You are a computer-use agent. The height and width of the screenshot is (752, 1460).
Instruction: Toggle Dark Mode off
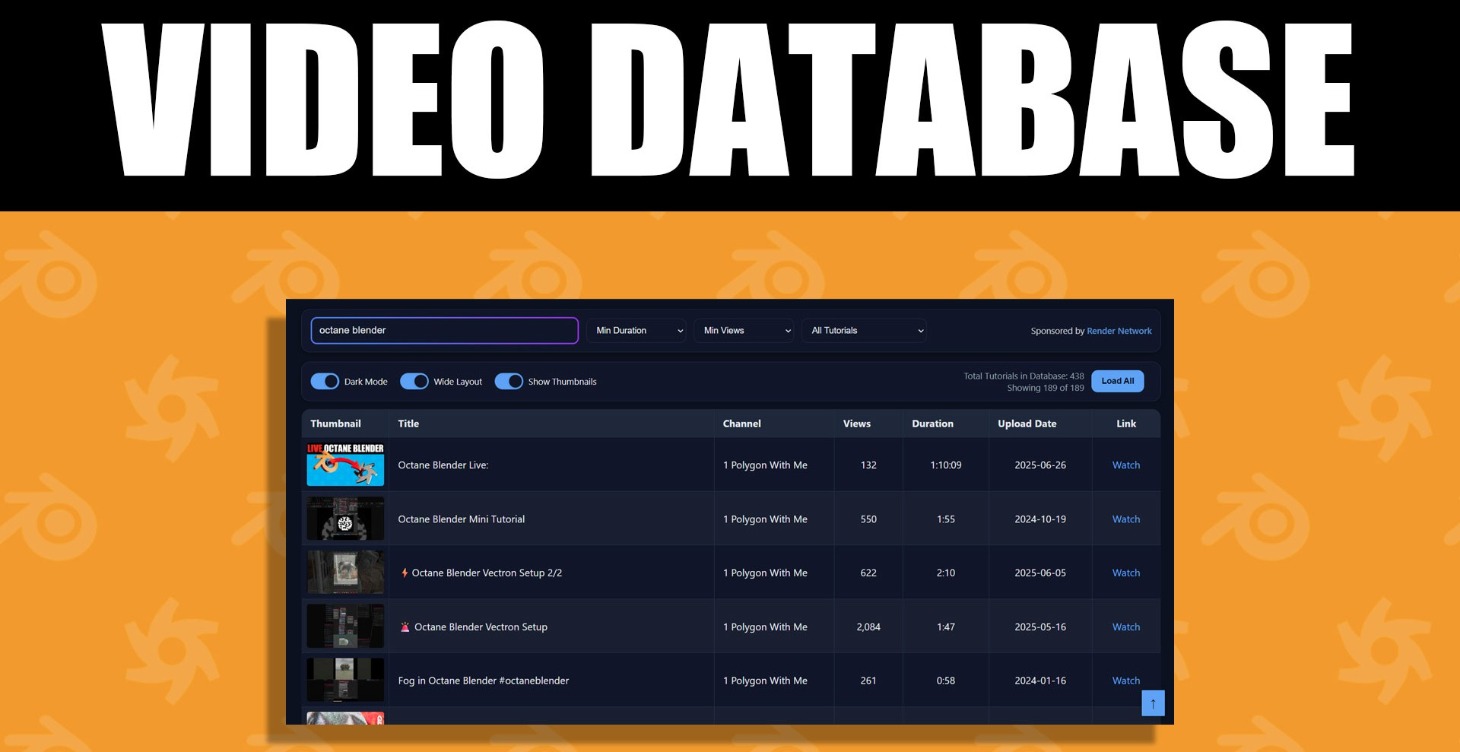click(x=325, y=381)
